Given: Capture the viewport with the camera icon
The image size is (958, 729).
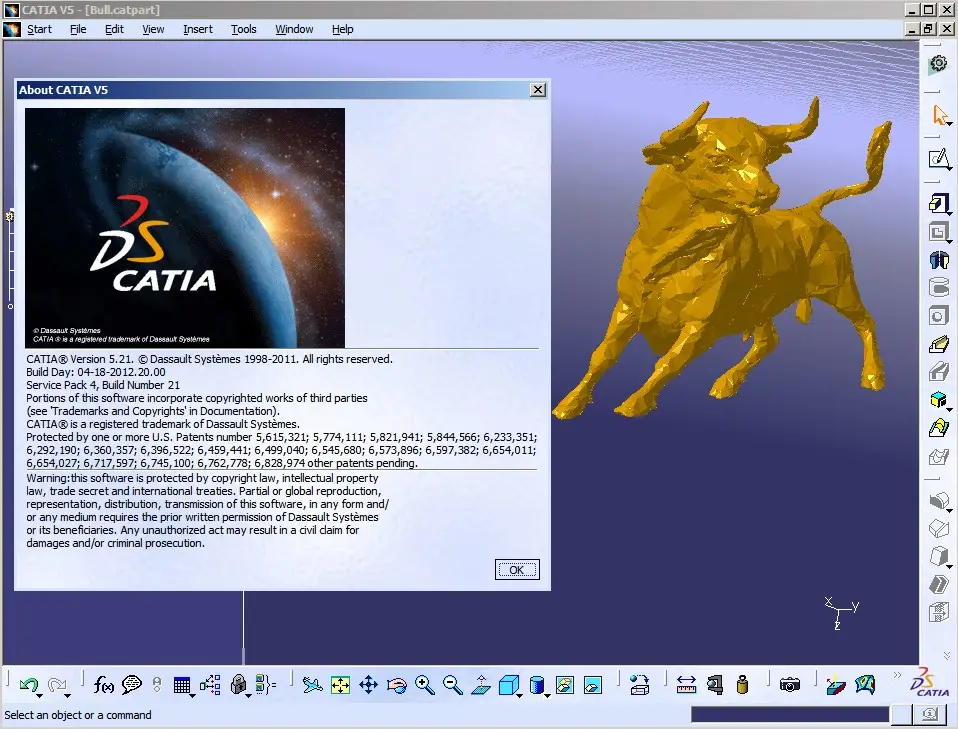Looking at the screenshot, I should pos(789,685).
